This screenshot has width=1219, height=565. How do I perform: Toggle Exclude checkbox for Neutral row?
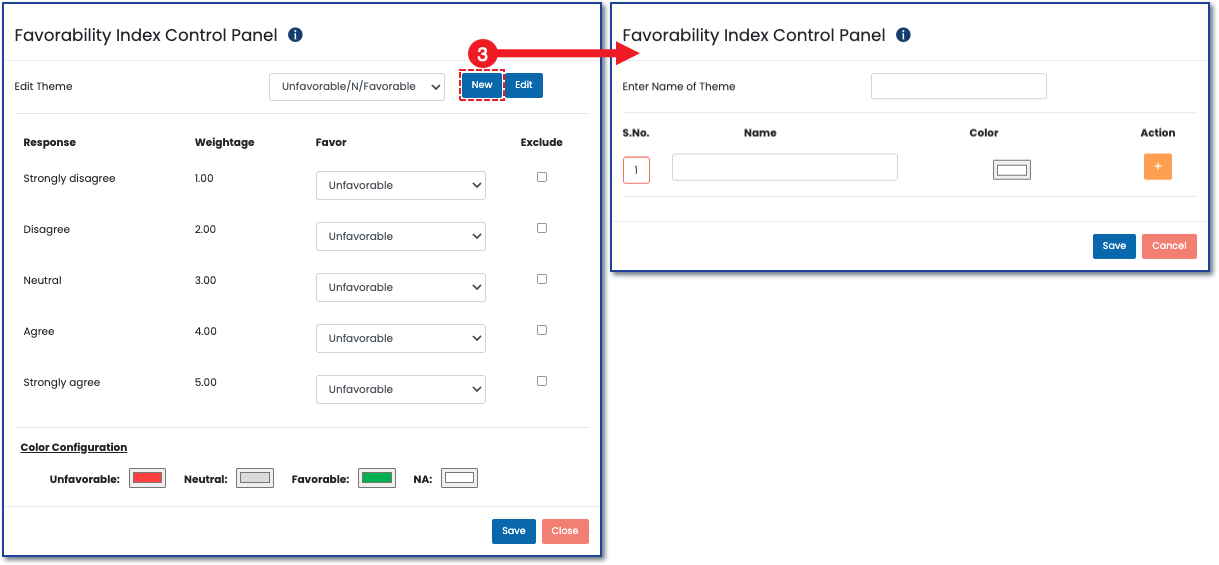[542, 279]
